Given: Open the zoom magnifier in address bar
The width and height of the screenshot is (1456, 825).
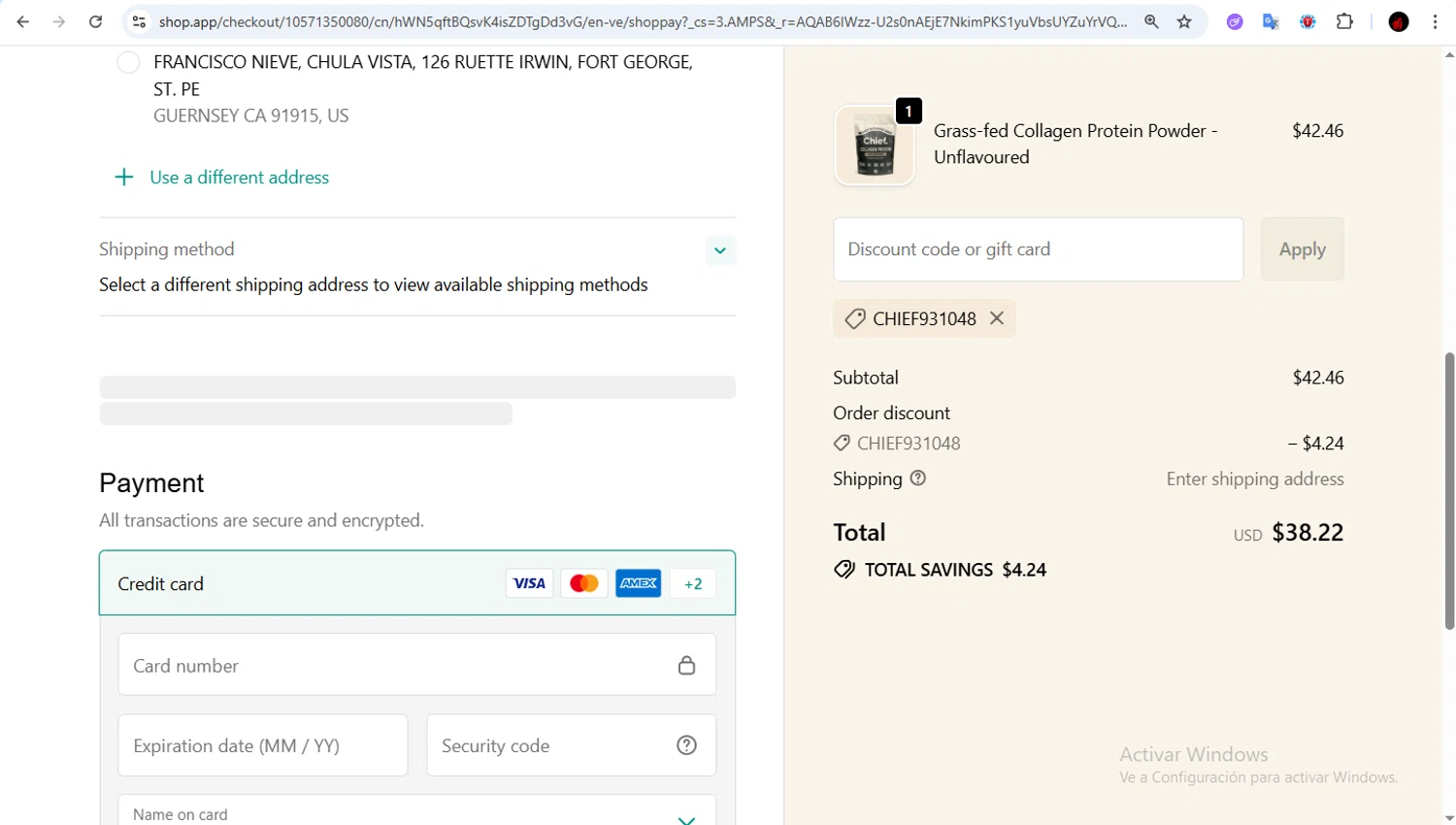Looking at the screenshot, I should tap(1151, 21).
